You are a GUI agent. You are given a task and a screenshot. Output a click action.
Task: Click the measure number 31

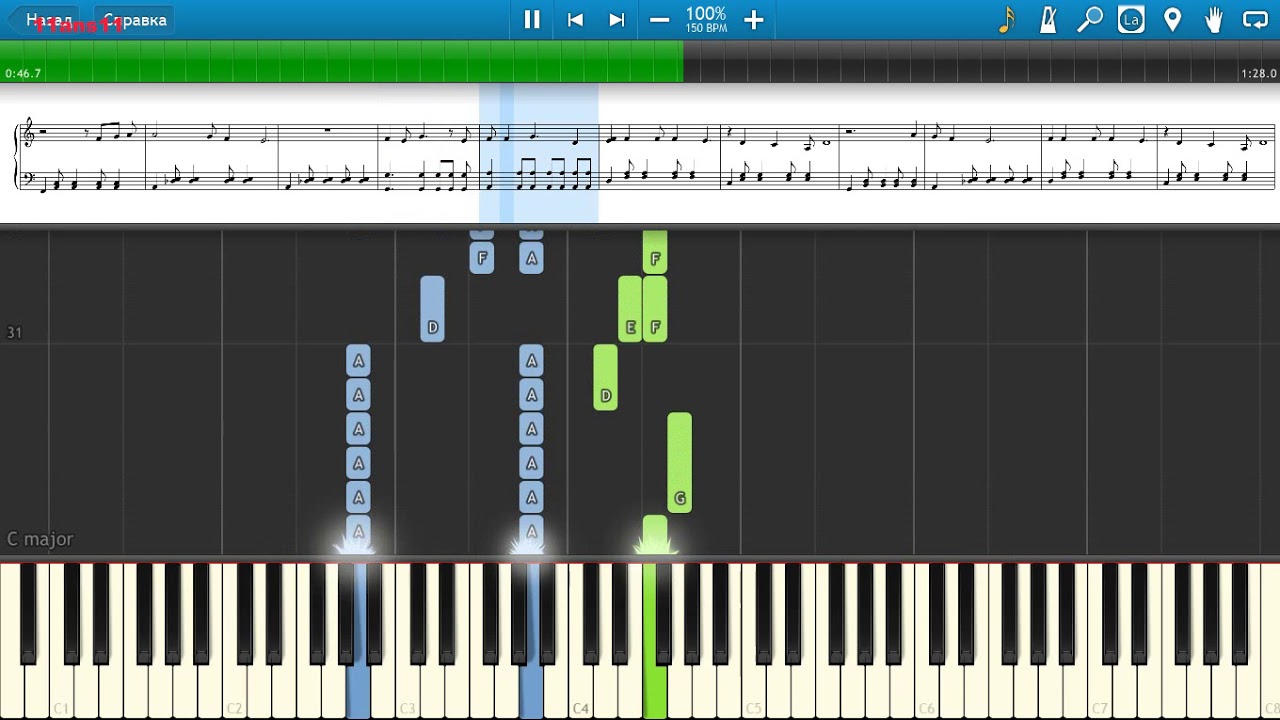(x=14, y=332)
